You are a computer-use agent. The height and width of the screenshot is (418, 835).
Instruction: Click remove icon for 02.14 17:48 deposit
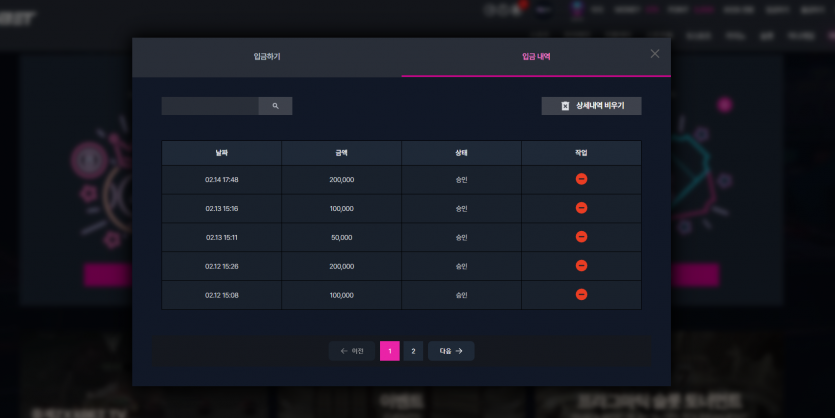tap(582, 179)
